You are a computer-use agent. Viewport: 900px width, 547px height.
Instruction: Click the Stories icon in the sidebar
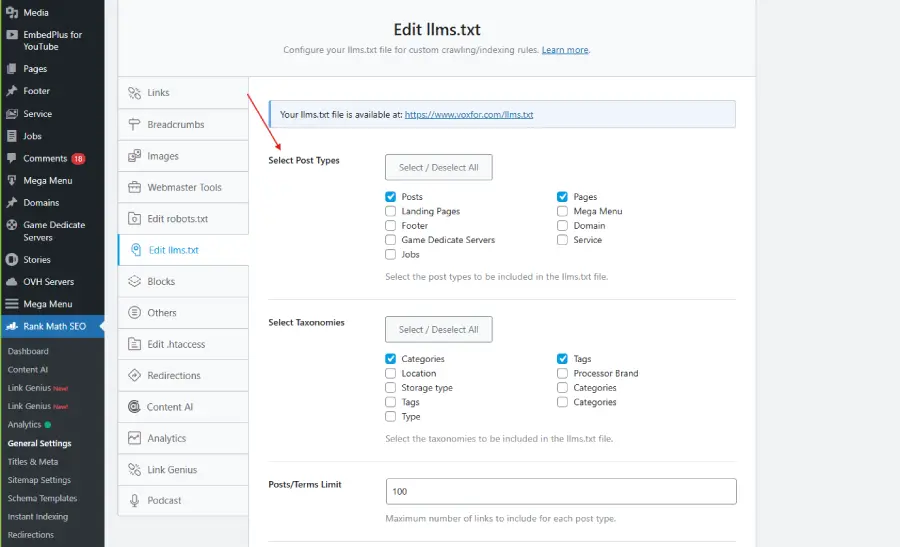point(11,259)
